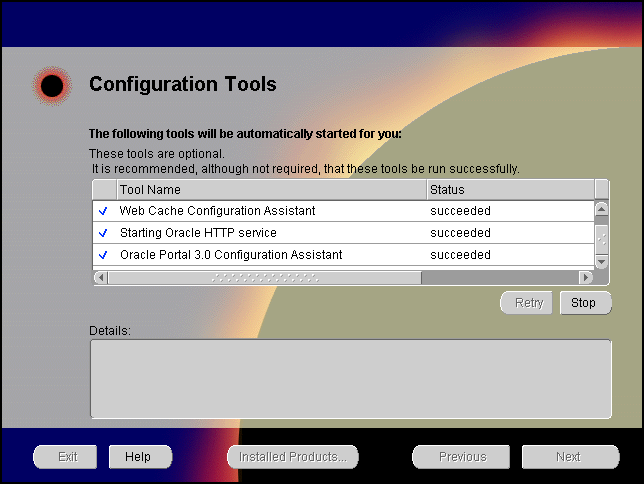The width and height of the screenshot is (644, 484).
Task: Proceed with the Next button
Action: (570, 457)
